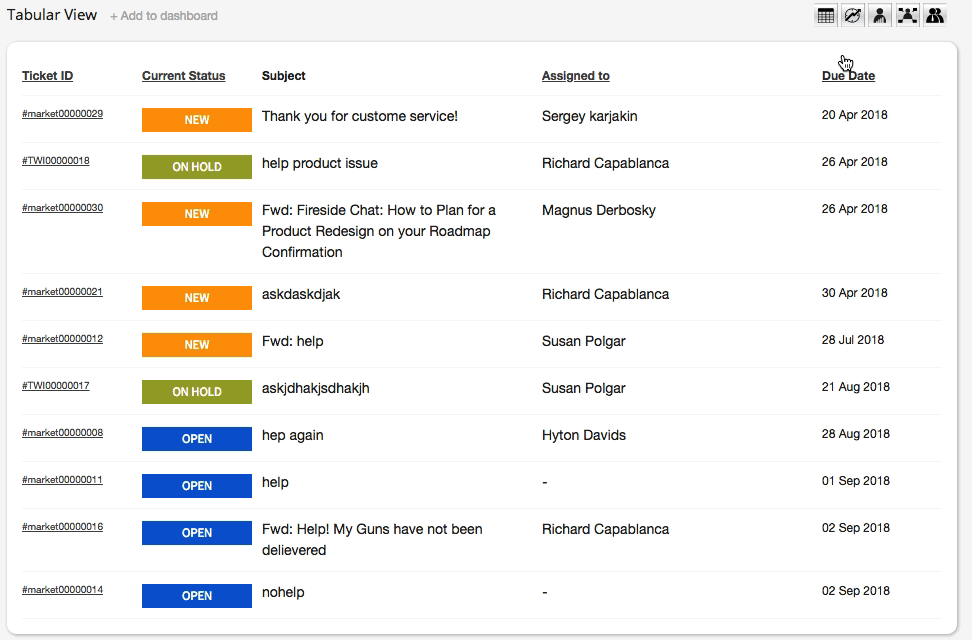Select the single agent view icon
The width and height of the screenshot is (972, 640).
tap(879, 15)
